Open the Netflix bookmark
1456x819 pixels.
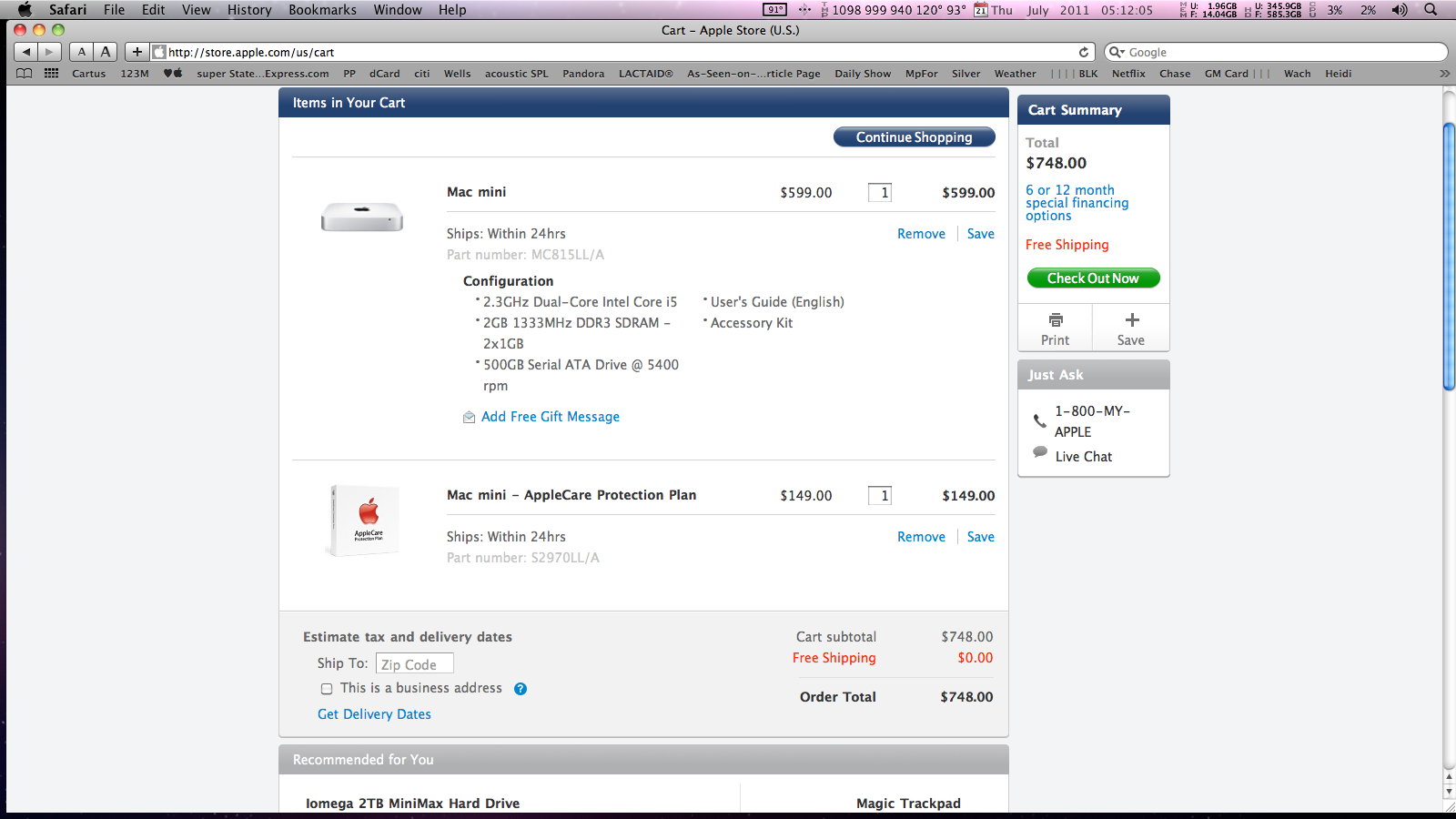point(1128,74)
